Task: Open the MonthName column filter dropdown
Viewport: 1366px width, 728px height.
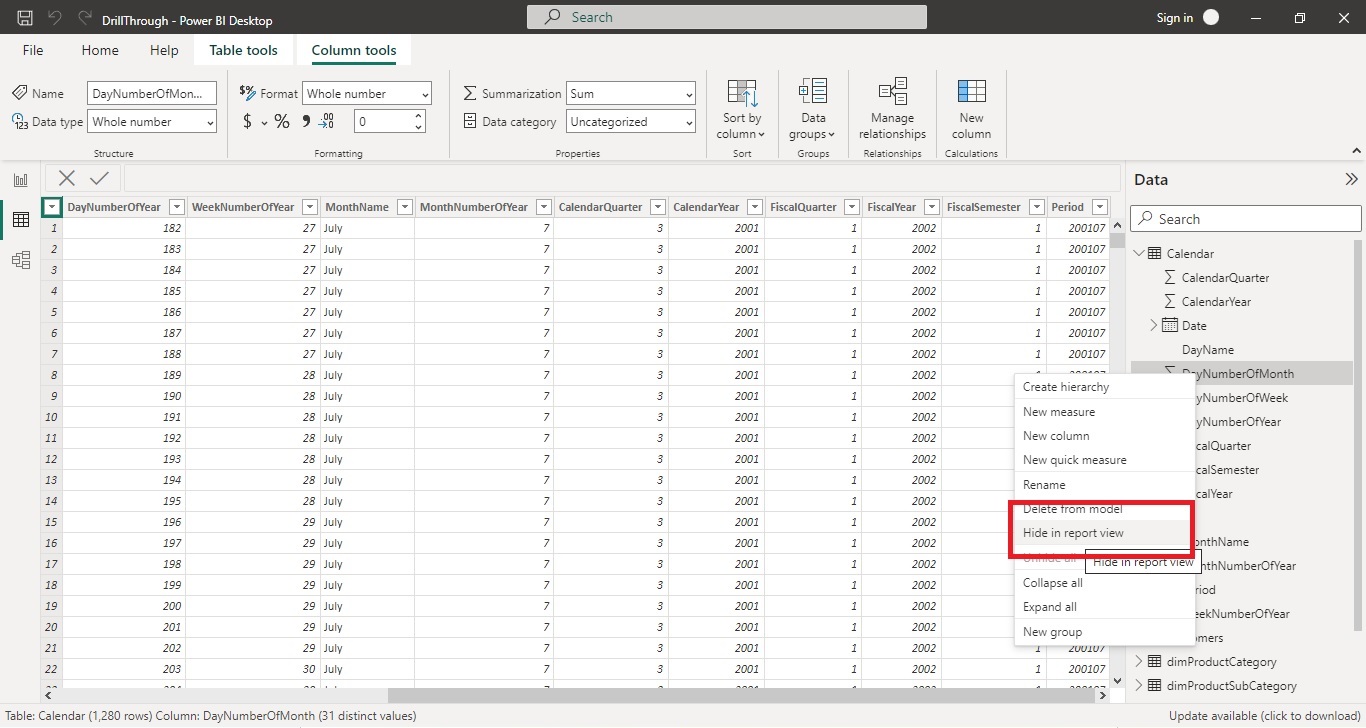Action: pos(404,207)
